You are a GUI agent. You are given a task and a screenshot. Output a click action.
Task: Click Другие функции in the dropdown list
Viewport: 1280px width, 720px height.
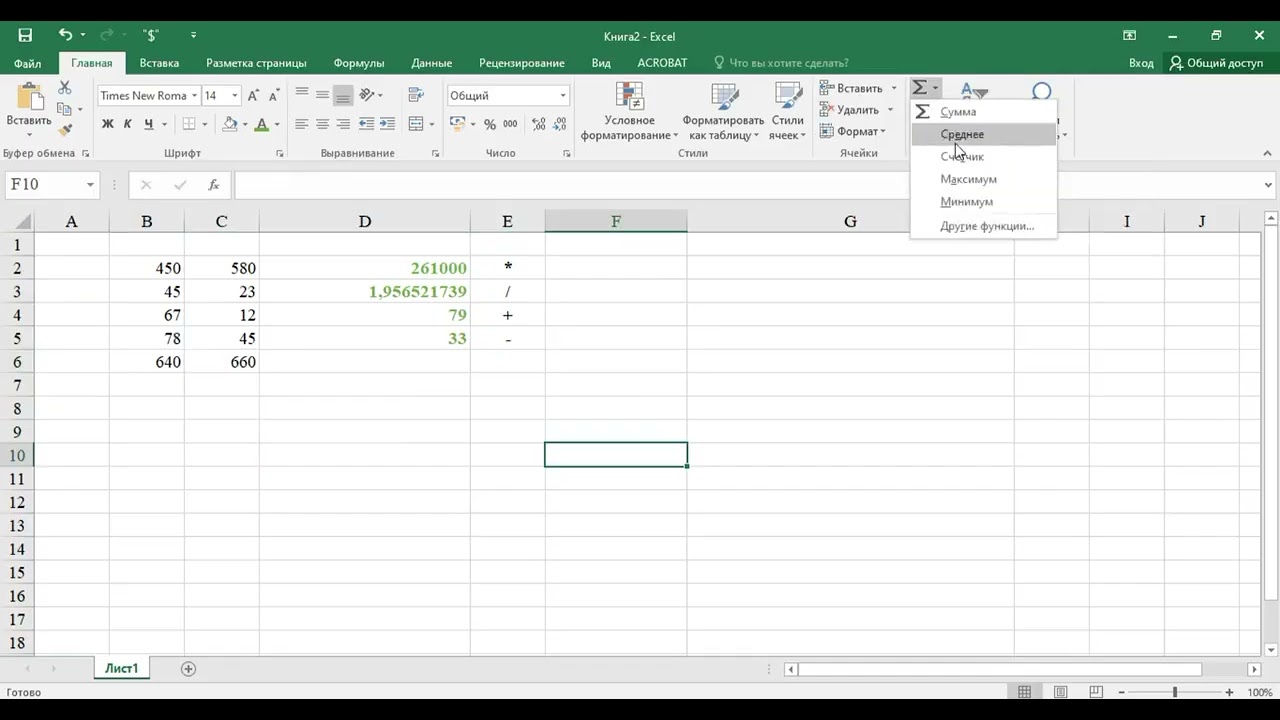[x=987, y=226]
